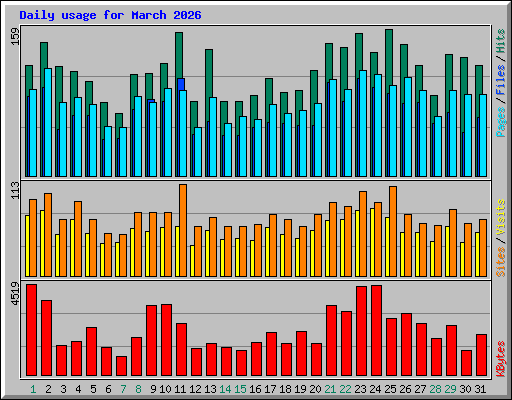Screen dimensions: 512x400
Task: Click the 4519 KBytes axis value
Action: coord(15,293)
